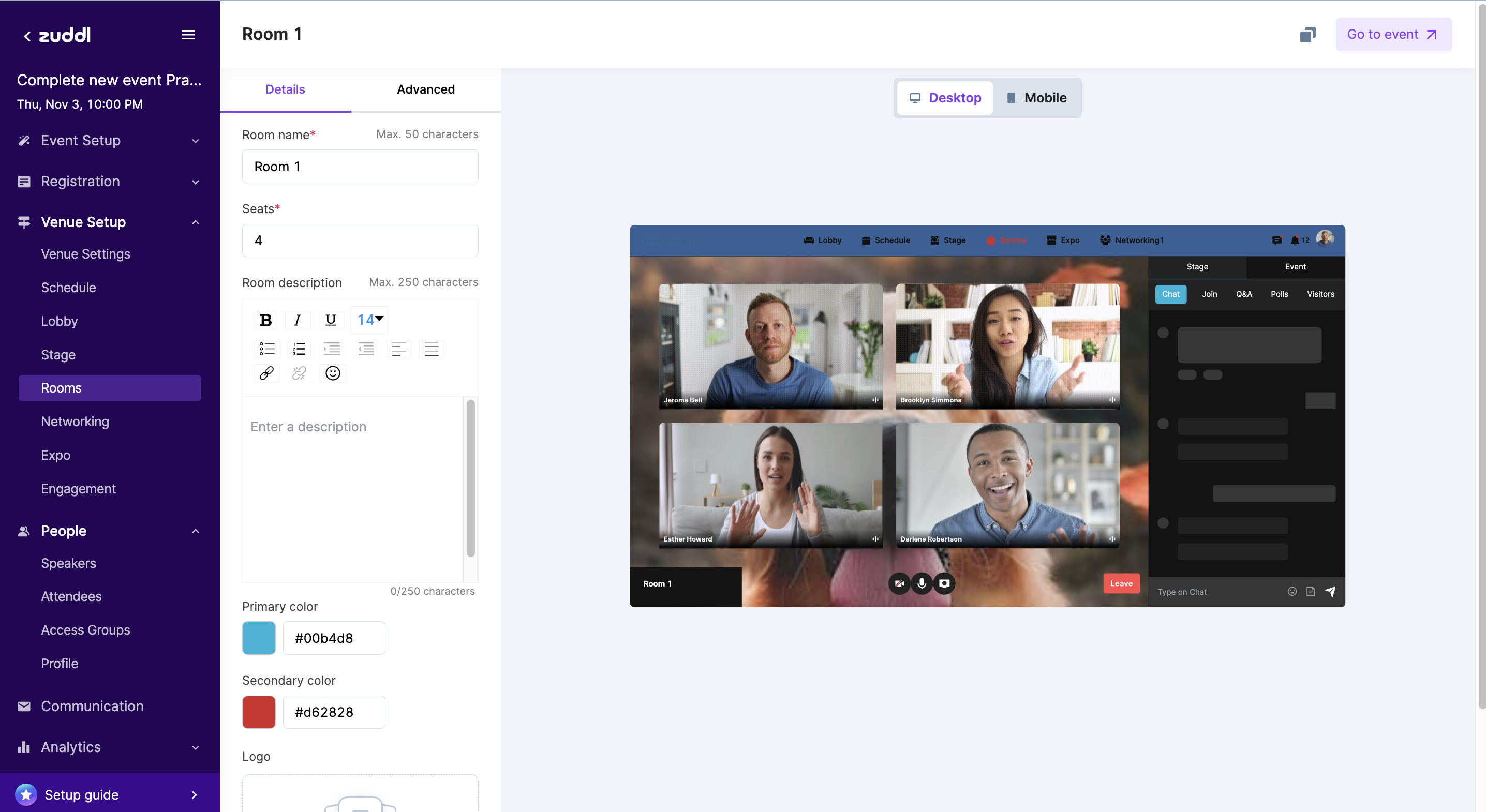Switch the preview to Mobile
The width and height of the screenshot is (1486, 812).
coord(1036,98)
